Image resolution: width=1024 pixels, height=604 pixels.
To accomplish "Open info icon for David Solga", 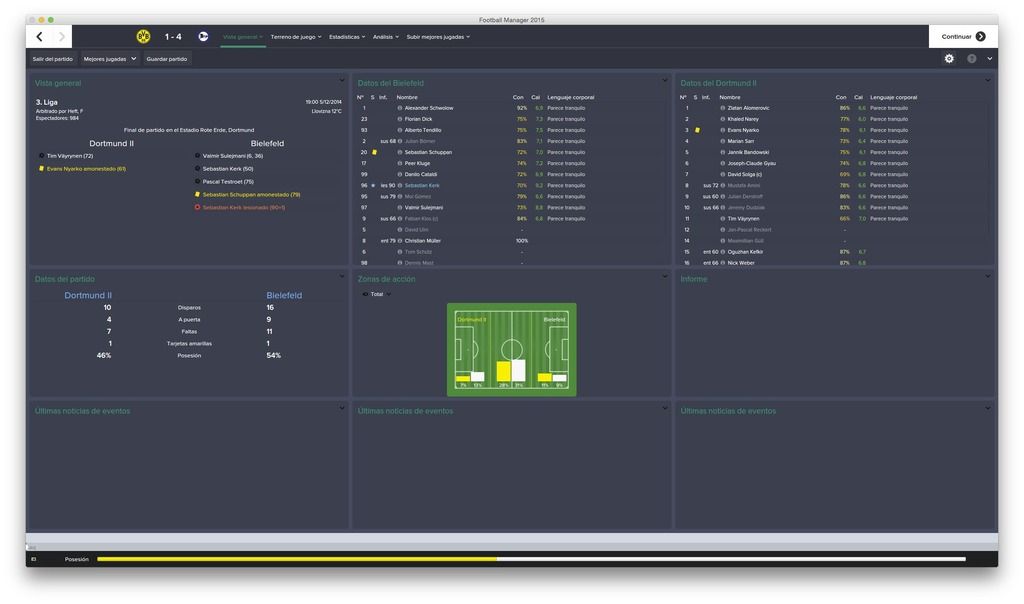I will 723,175.
